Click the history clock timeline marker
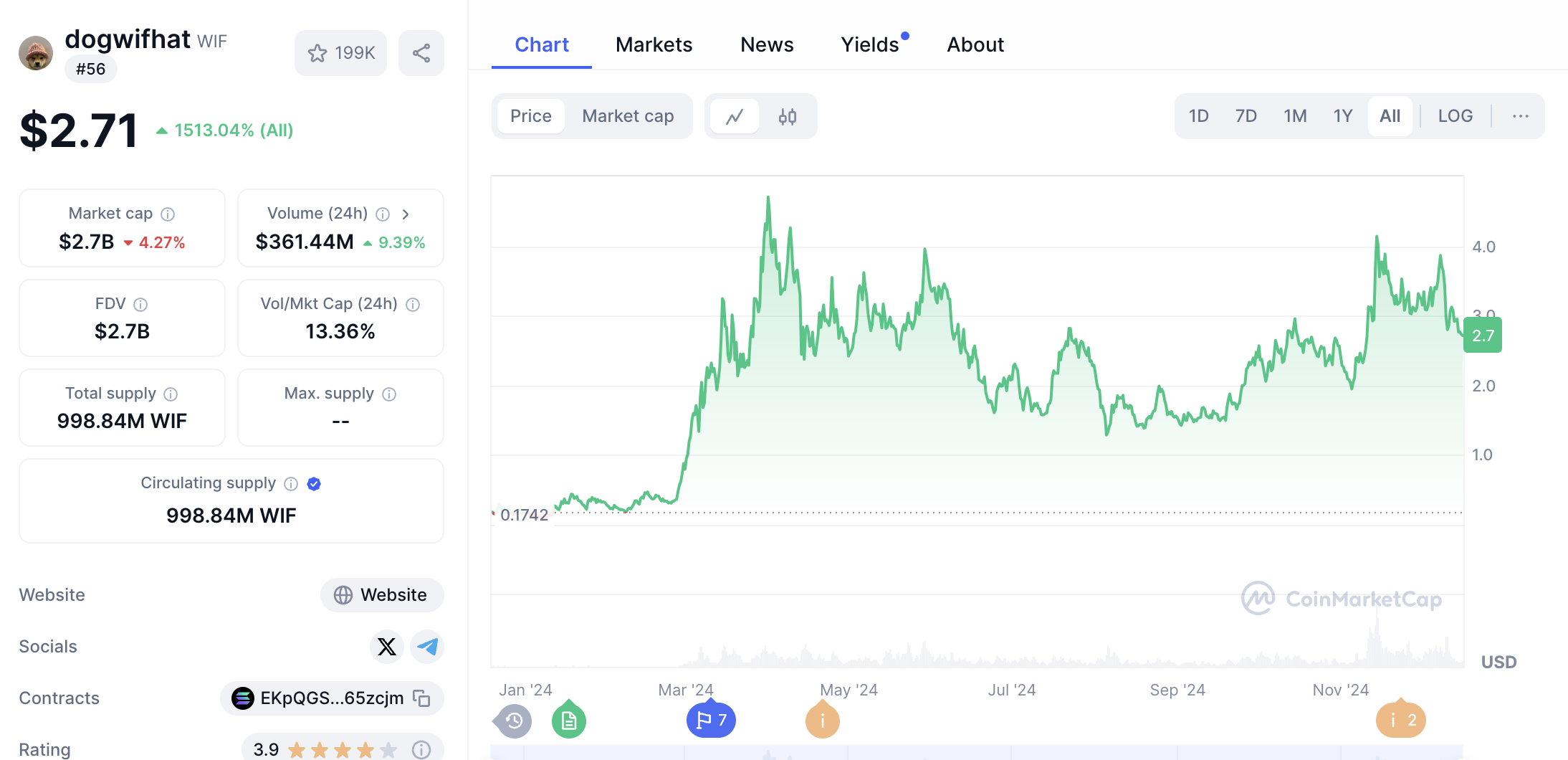This screenshot has width=1568, height=760. [513, 721]
